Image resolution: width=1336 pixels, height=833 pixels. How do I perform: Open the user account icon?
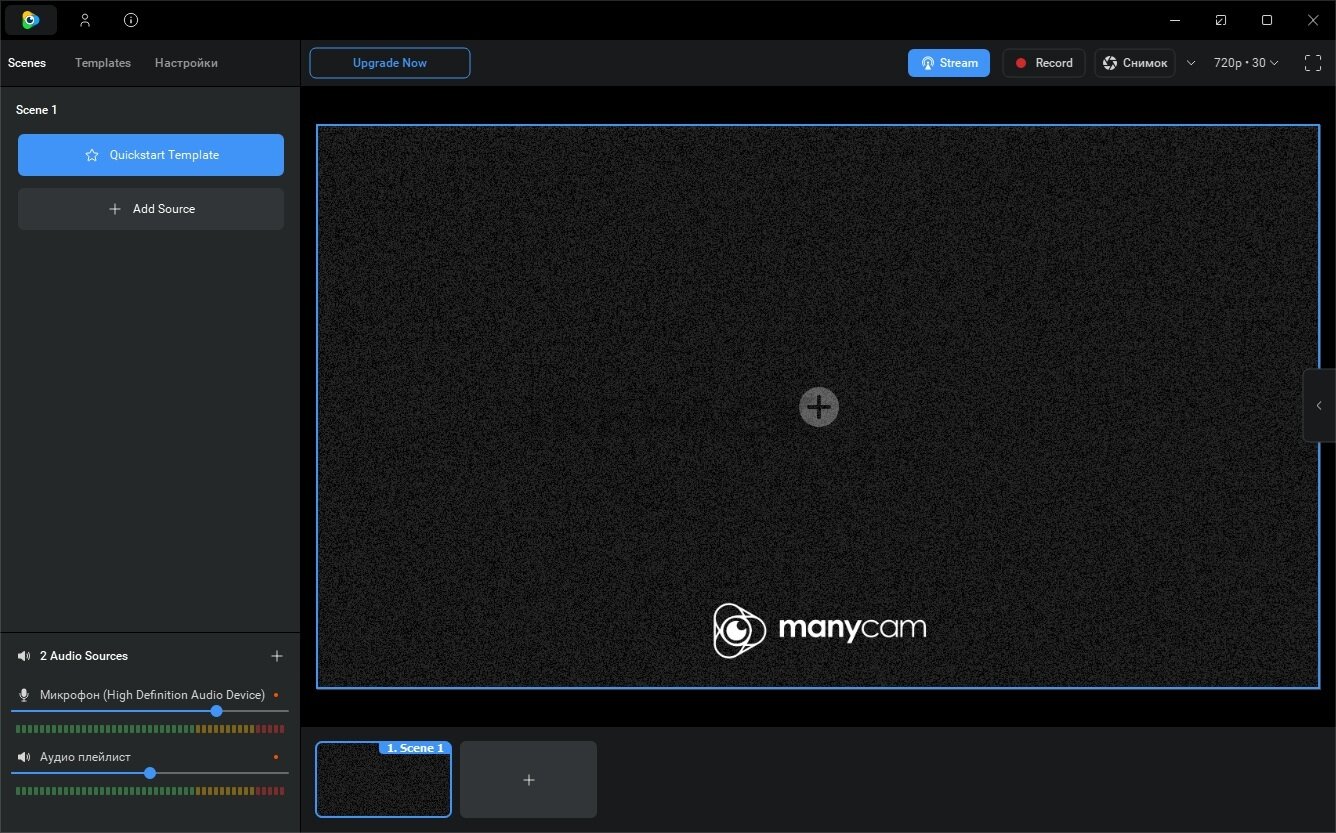pos(85,20)
